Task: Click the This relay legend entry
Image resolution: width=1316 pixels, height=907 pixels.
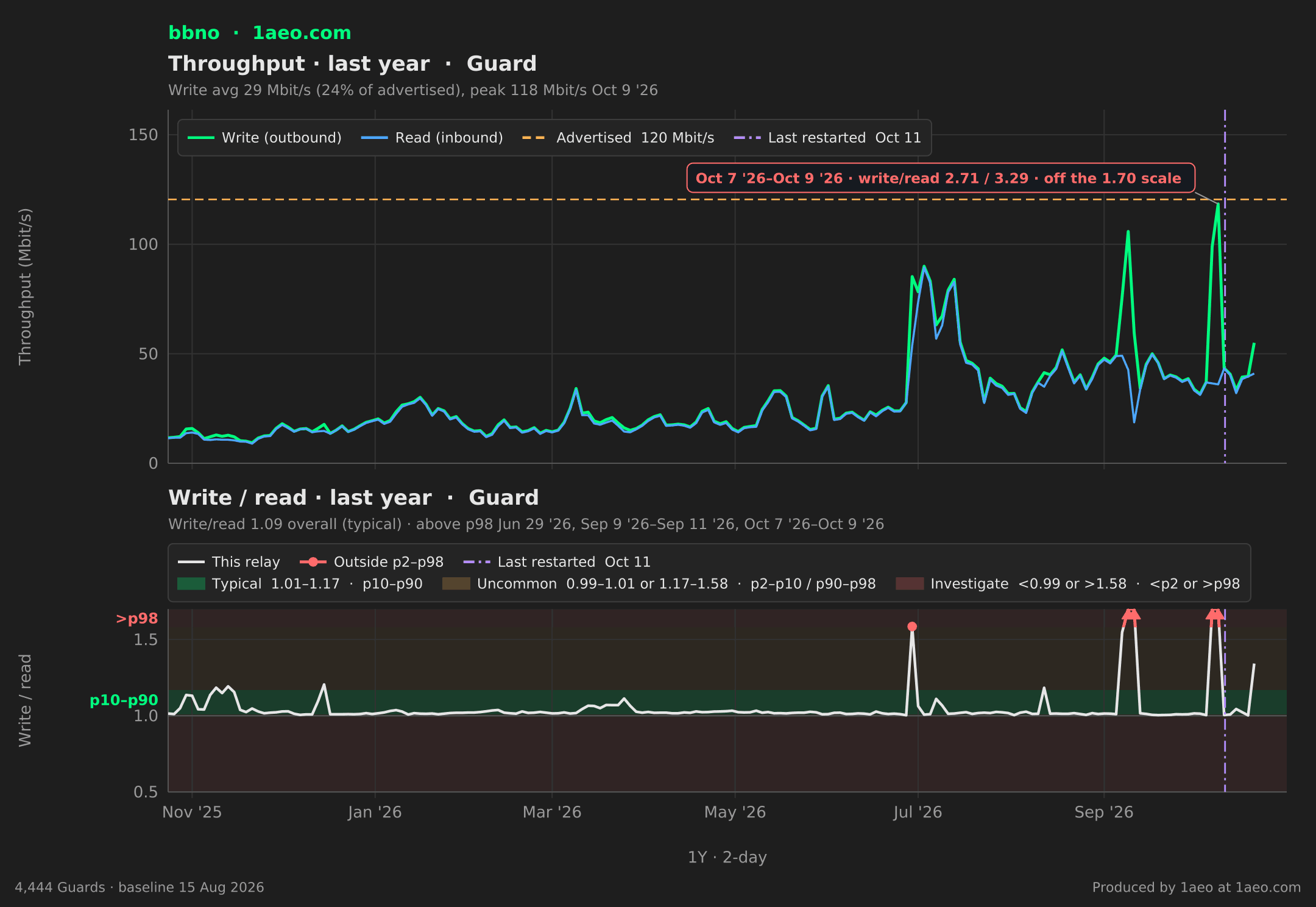Action: point(228,562)
